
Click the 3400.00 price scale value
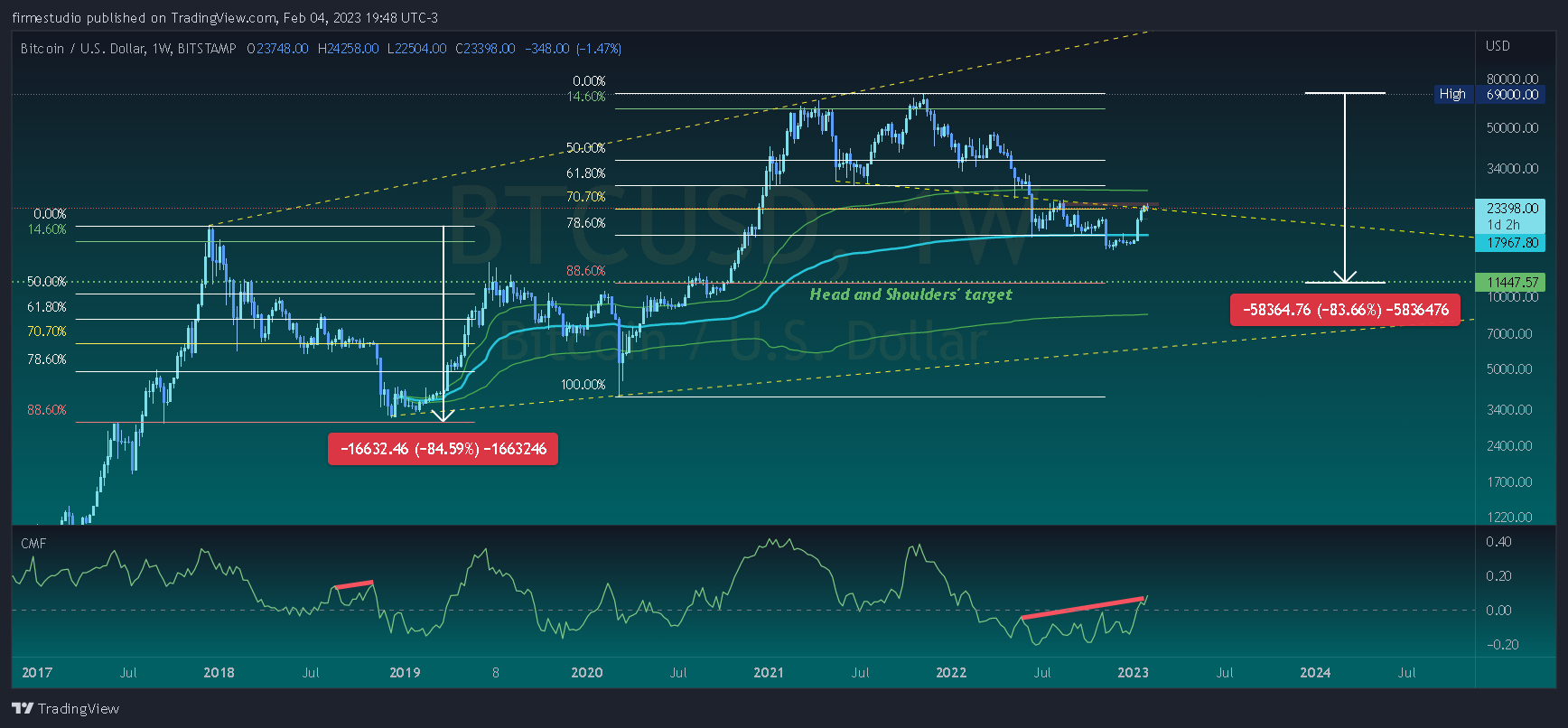point(1509,410)
